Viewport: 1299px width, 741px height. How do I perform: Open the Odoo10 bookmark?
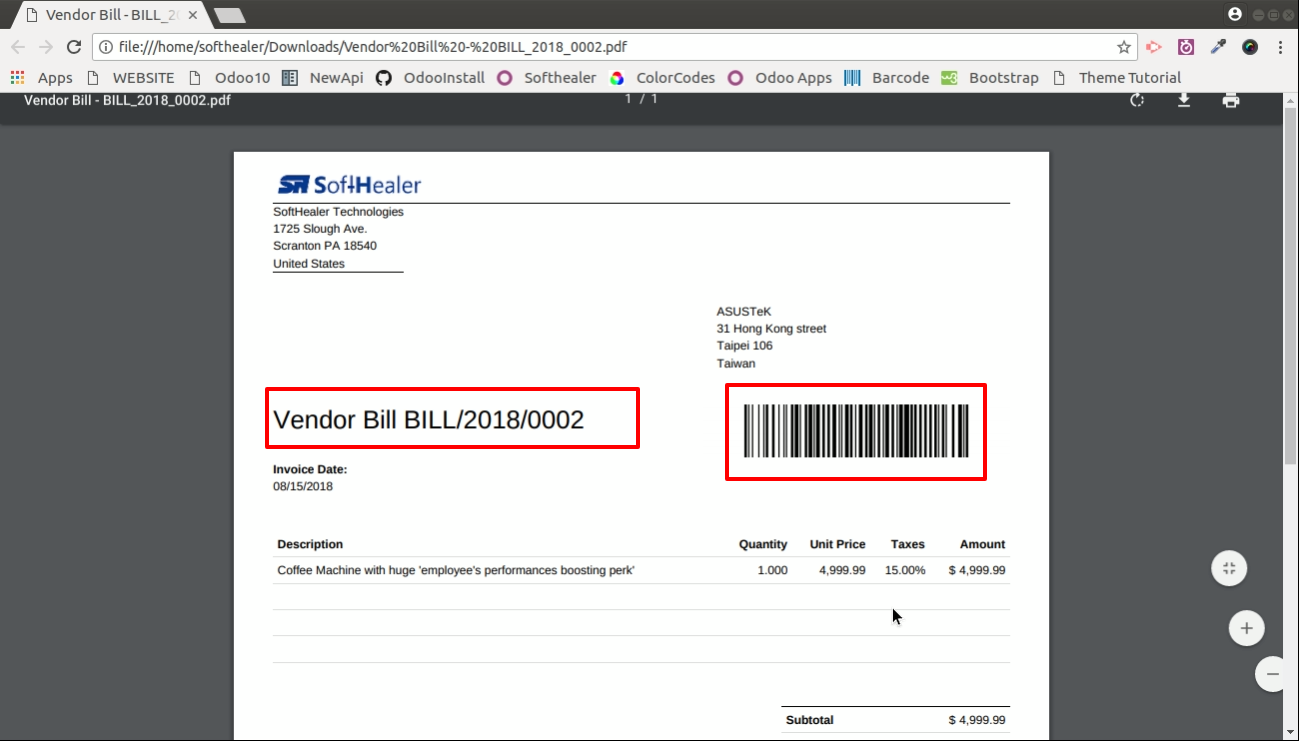[x=229, y=78]
